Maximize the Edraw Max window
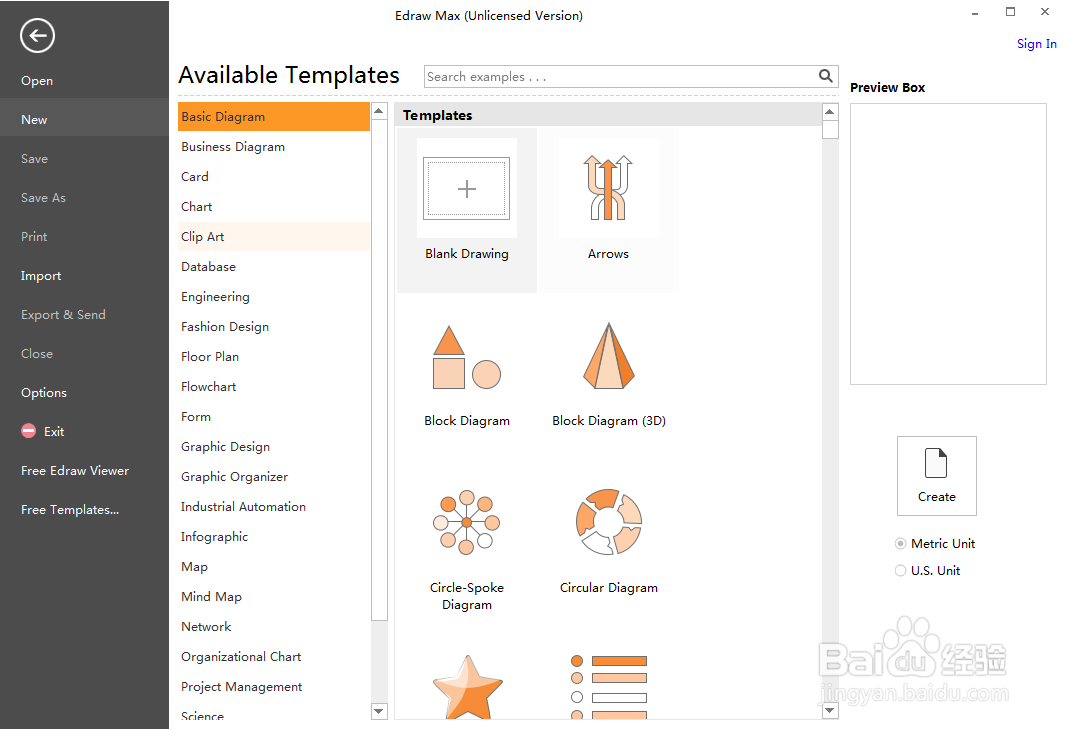 pos(1010,12)
